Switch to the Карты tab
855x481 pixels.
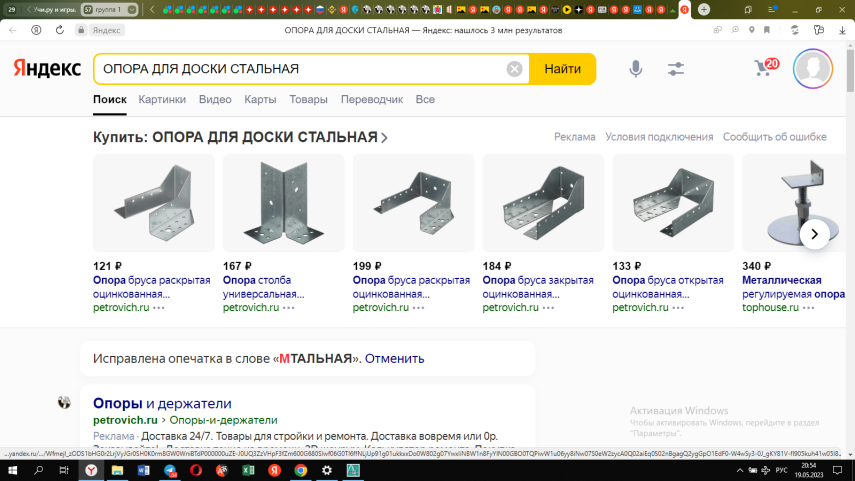[260, 99]
